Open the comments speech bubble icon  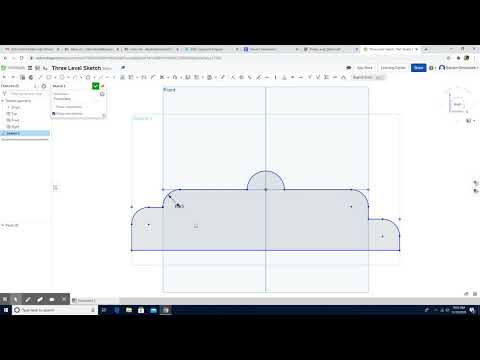pos(349,68)
